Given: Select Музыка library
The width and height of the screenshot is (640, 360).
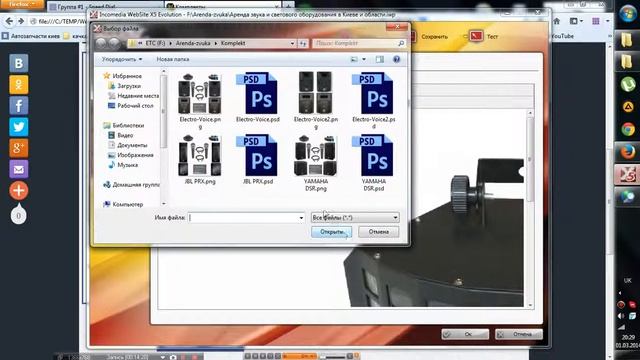Looking at the screenshot, I should coord(127,165).
